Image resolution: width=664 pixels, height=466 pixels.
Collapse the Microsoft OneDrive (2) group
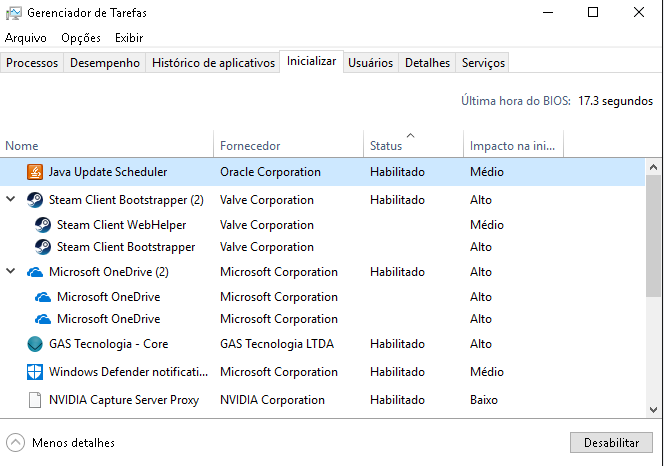pyautogui.click(x=11, y=271)
